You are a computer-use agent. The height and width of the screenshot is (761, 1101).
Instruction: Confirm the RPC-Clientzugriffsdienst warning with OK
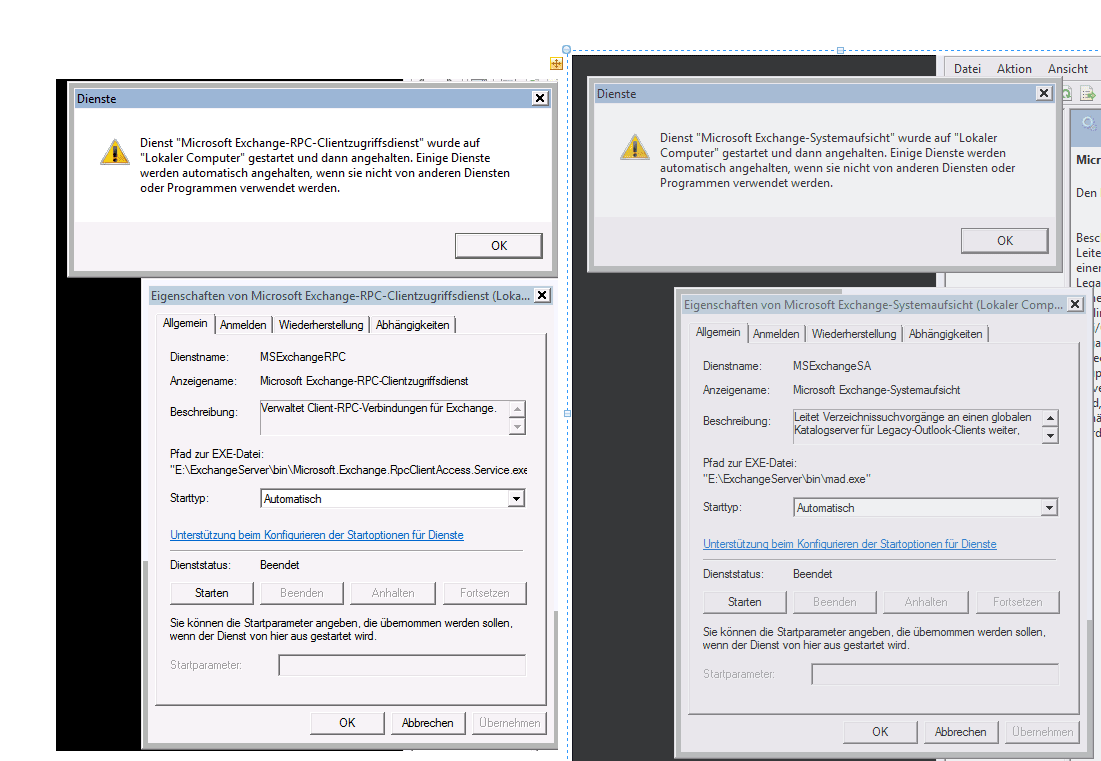tap(499, 246)
